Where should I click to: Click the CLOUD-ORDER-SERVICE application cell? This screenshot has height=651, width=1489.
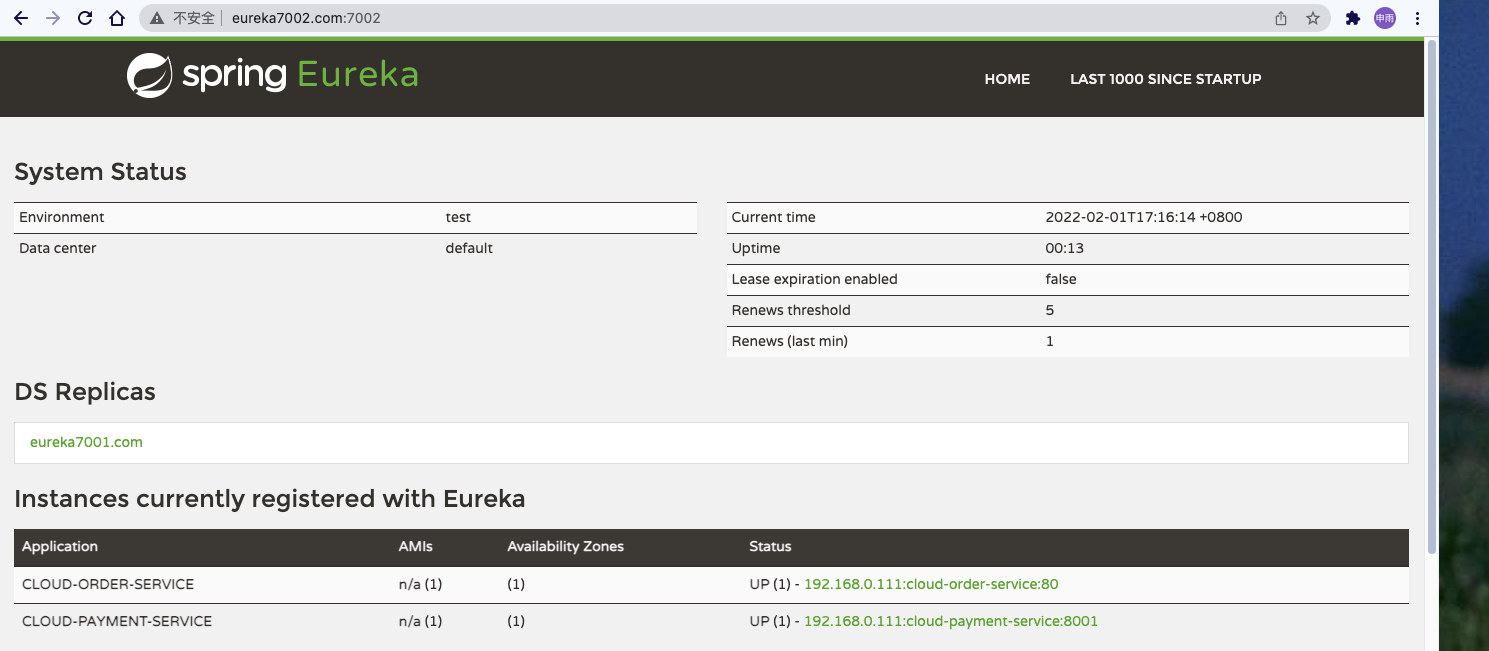(x=108, y=584)
